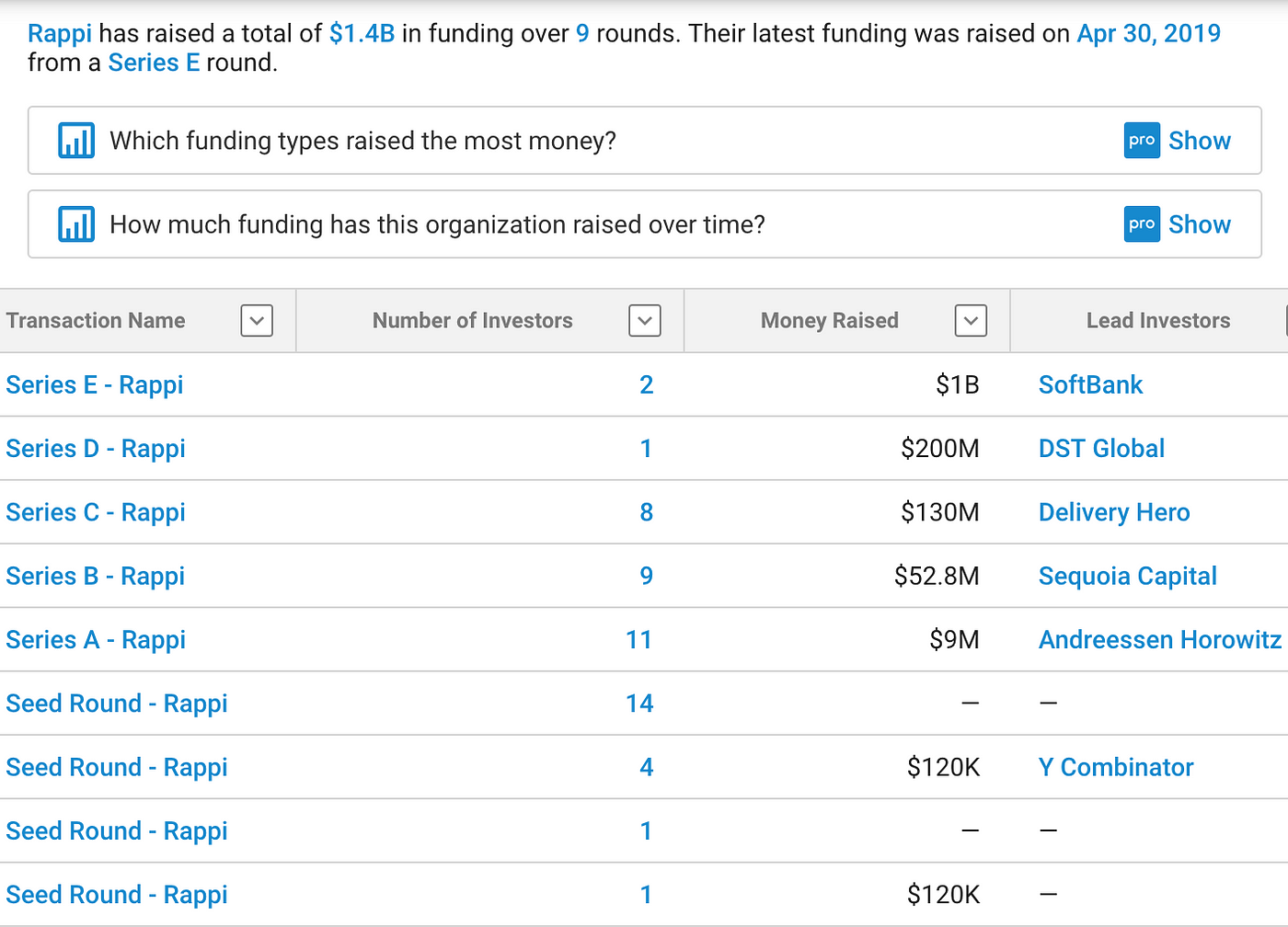This screenshot has height=927, width=1288.
Task: Click the Number of Investors header text
Action: tap(473, 320)
